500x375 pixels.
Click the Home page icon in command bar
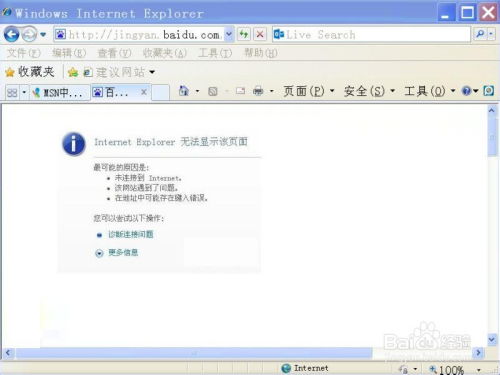coord(184,91)
